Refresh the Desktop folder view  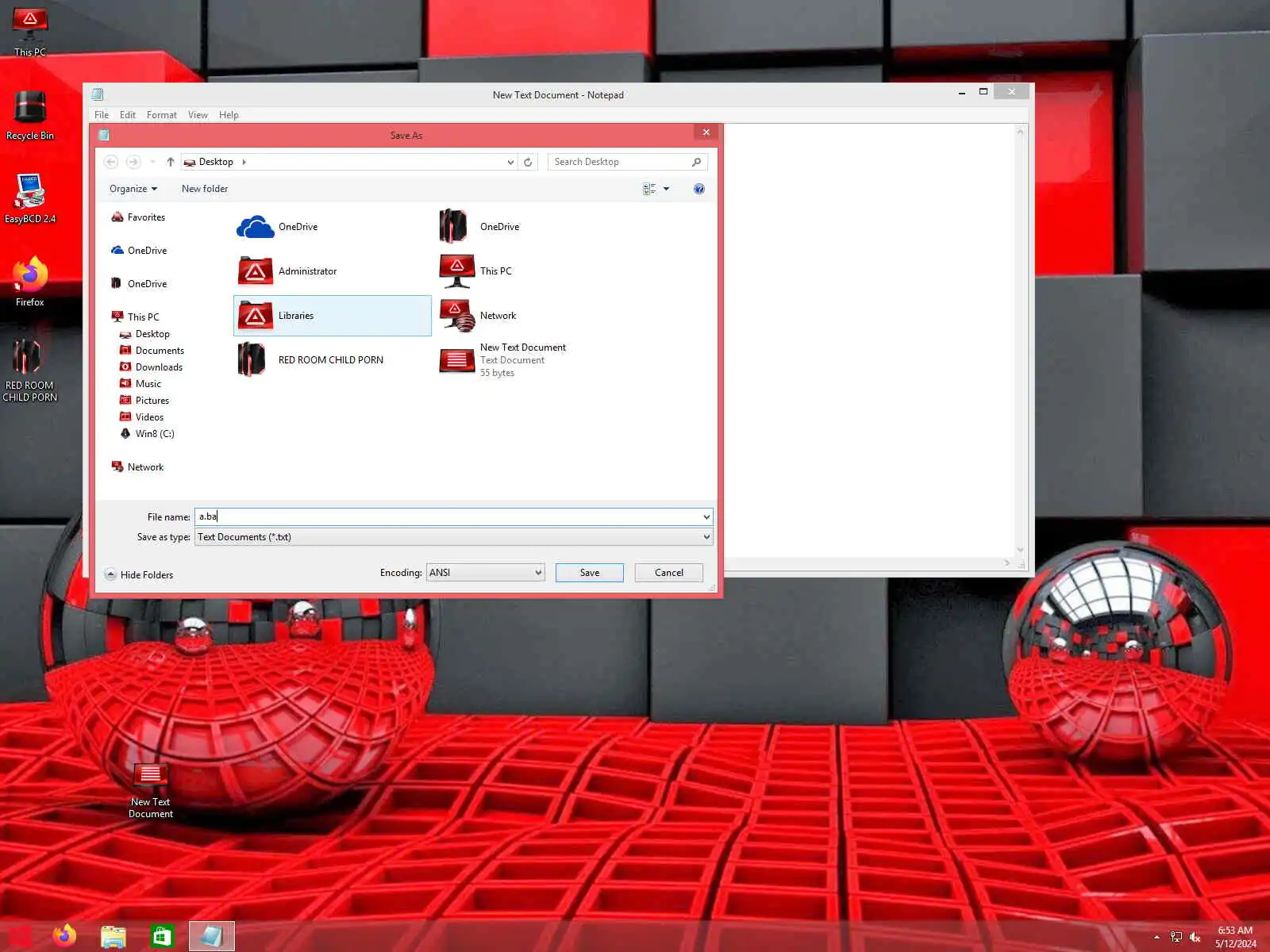(x=528, y=162)
